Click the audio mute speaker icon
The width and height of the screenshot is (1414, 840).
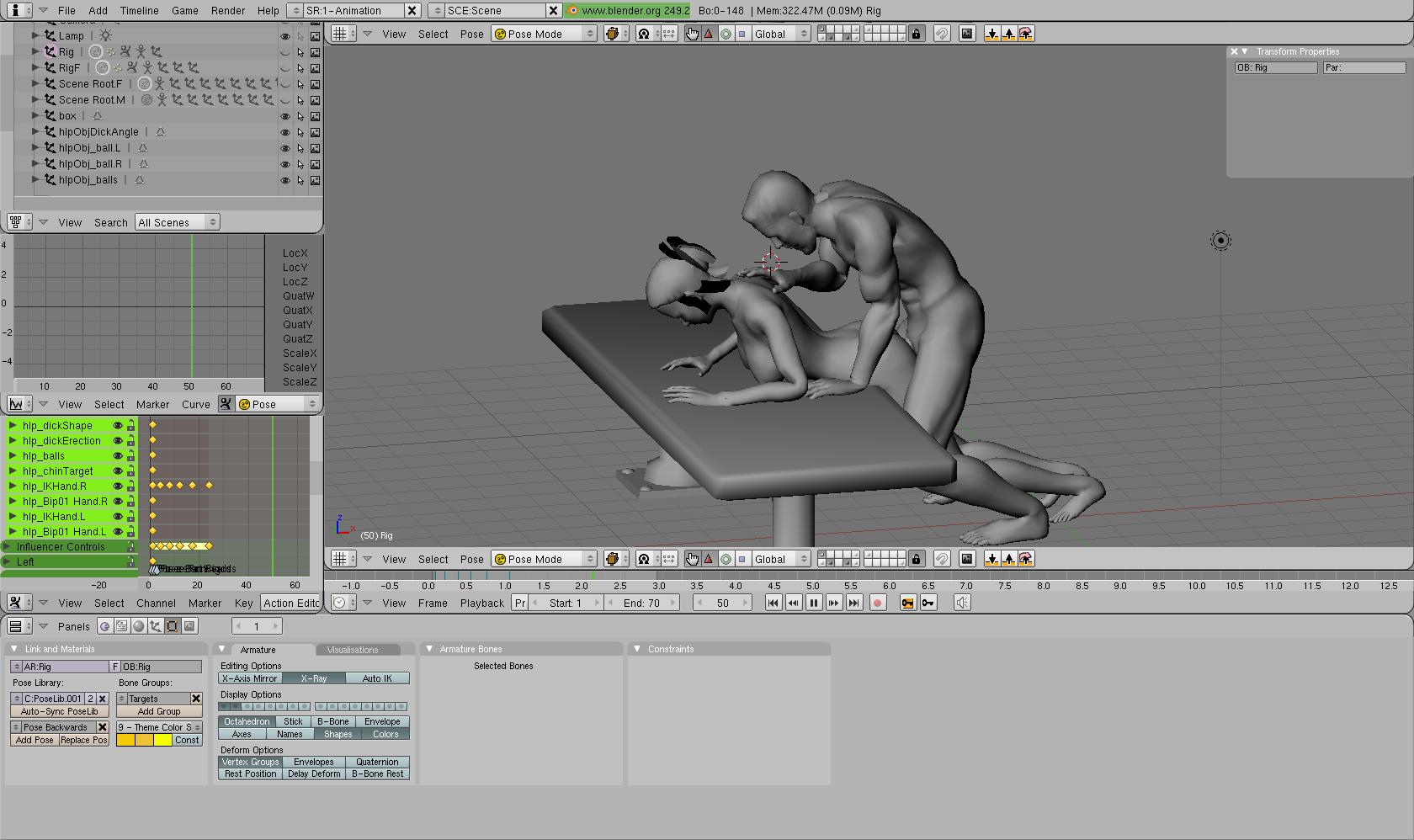click(962, 603)
